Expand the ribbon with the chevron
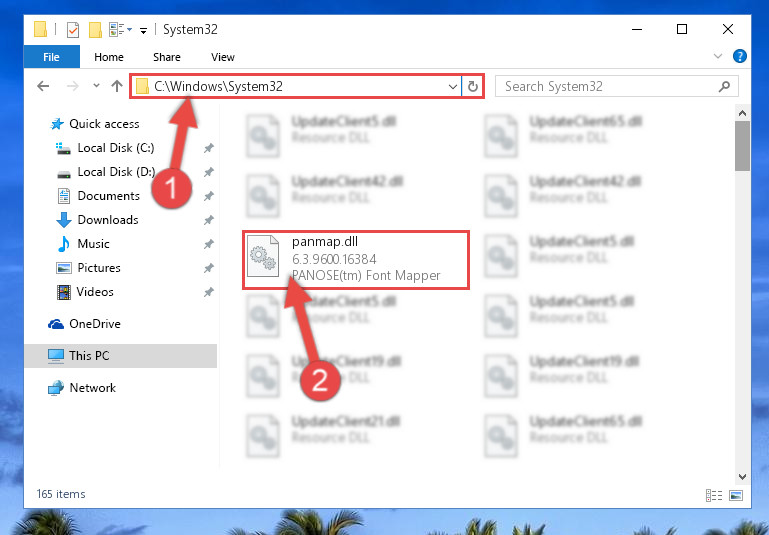769x535 pixels. (718, 56)
